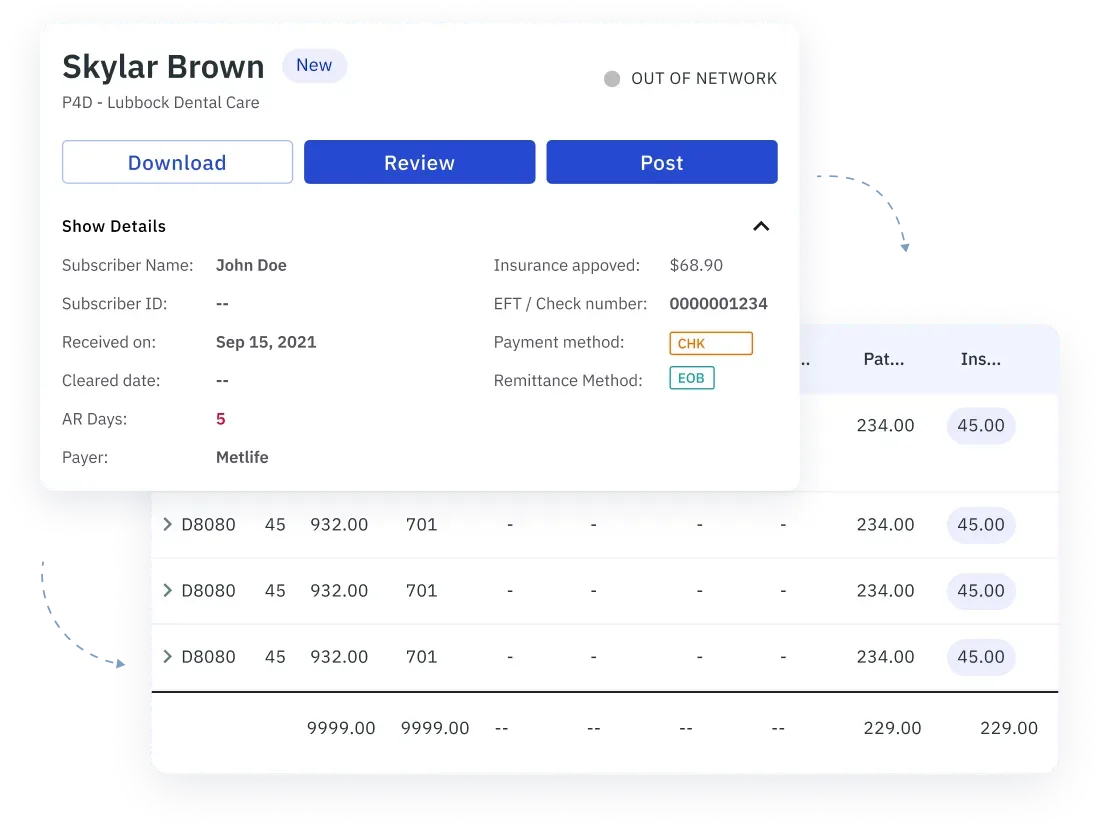Image resolution: width=1104 pixels, height=834 pixels.
Task: Click the Pat... column header
Action: tap(884, 359)
